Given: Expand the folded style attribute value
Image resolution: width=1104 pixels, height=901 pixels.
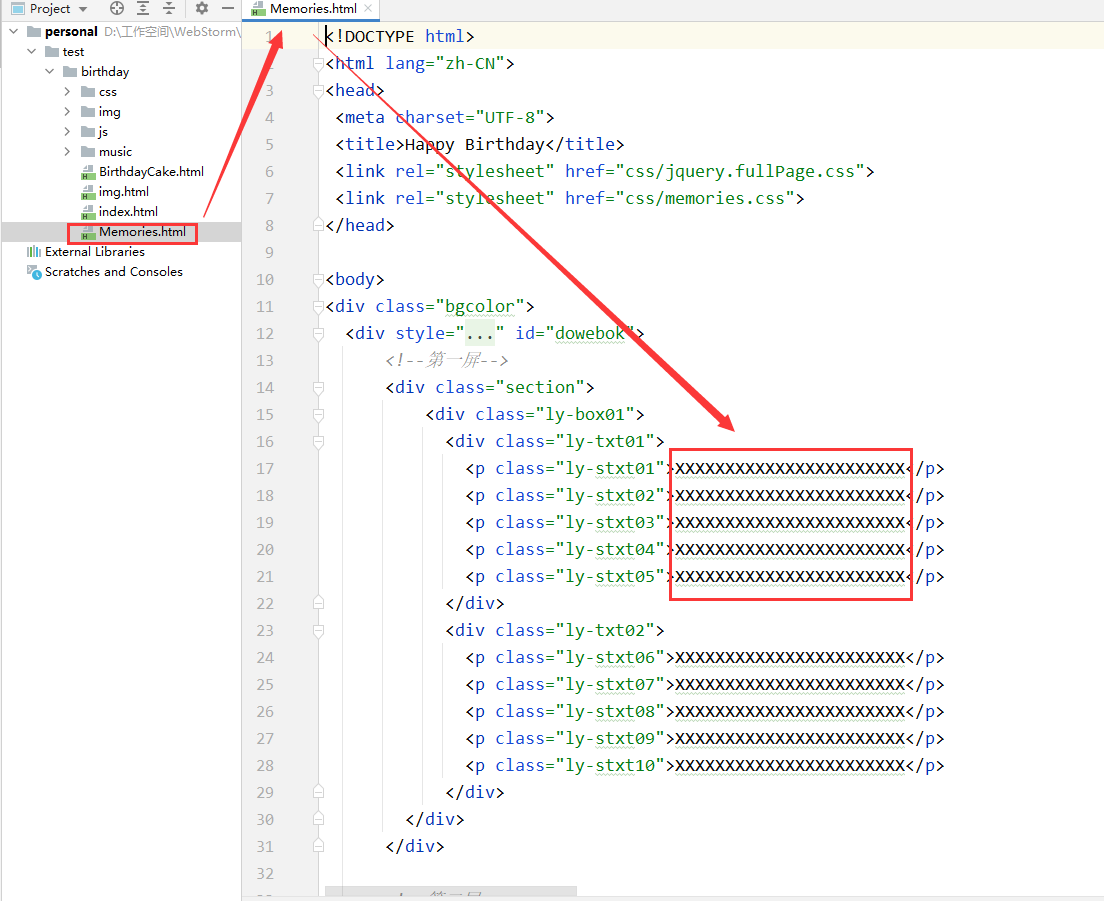Looking at the screenshot, I should point(479,334).
